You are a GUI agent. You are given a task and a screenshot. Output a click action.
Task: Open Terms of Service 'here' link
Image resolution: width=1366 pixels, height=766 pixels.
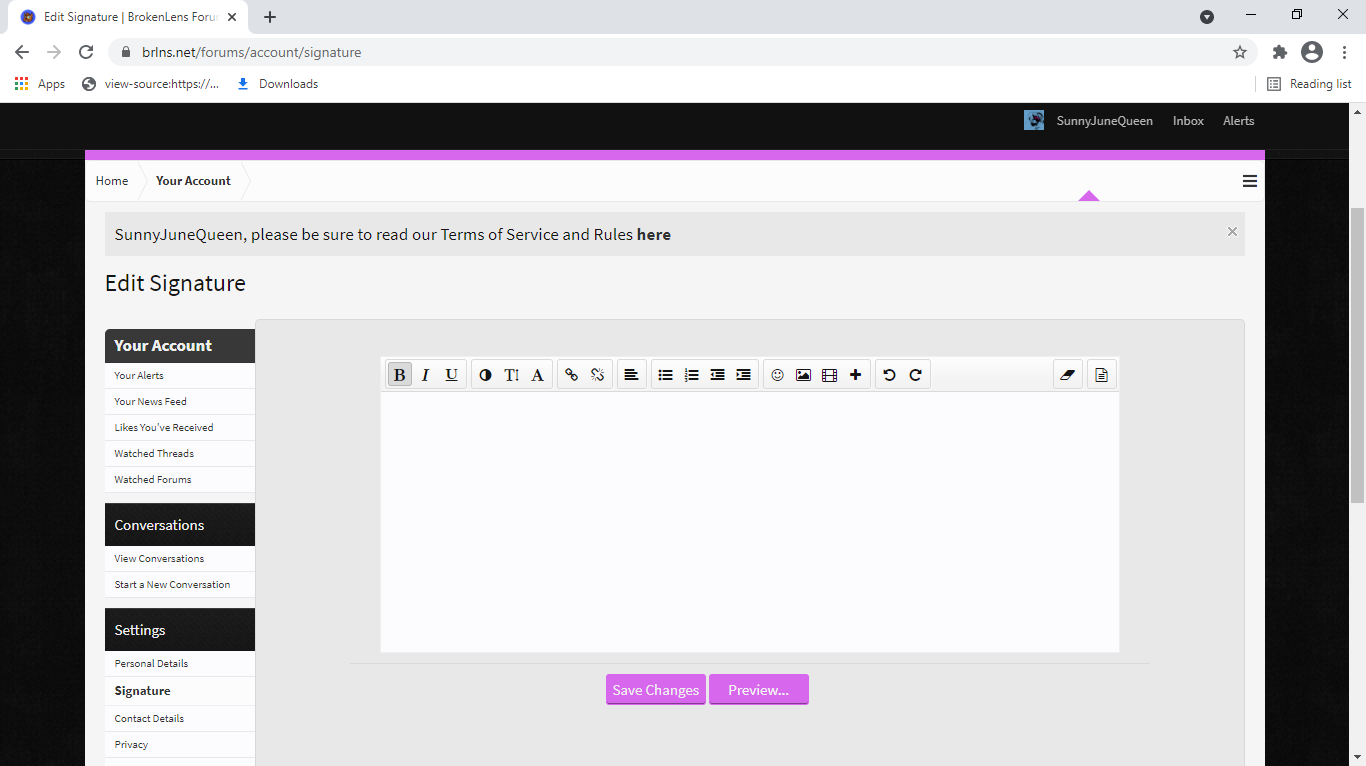654,235
